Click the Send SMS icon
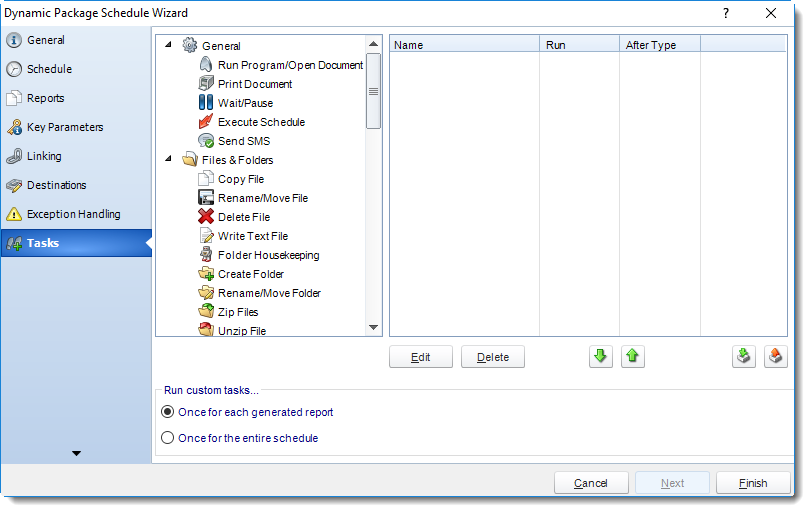 point(206,141)
